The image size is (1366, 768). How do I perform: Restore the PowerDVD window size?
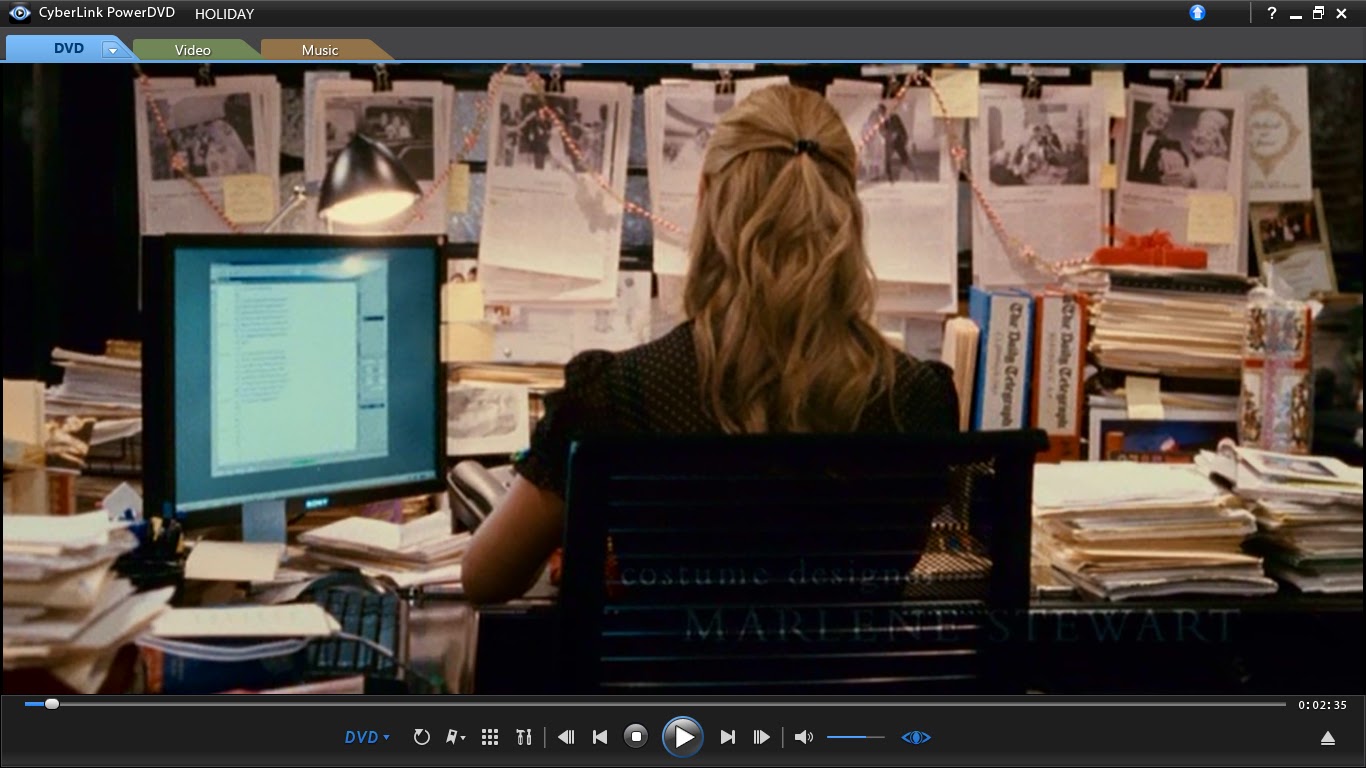[1319, 13]
